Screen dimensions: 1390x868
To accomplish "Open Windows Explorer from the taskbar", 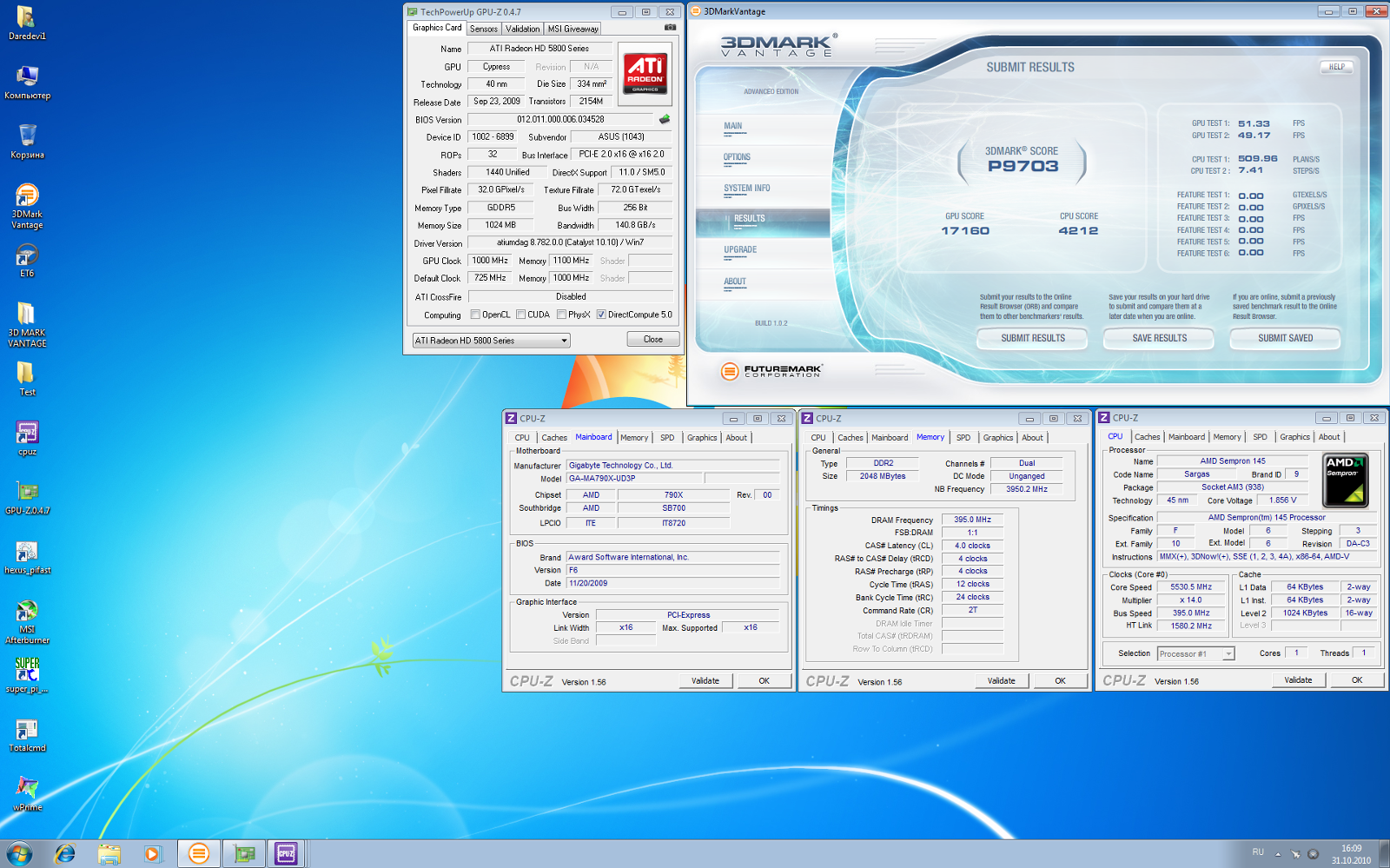I will pyautogui.click(x=109, y=854).
